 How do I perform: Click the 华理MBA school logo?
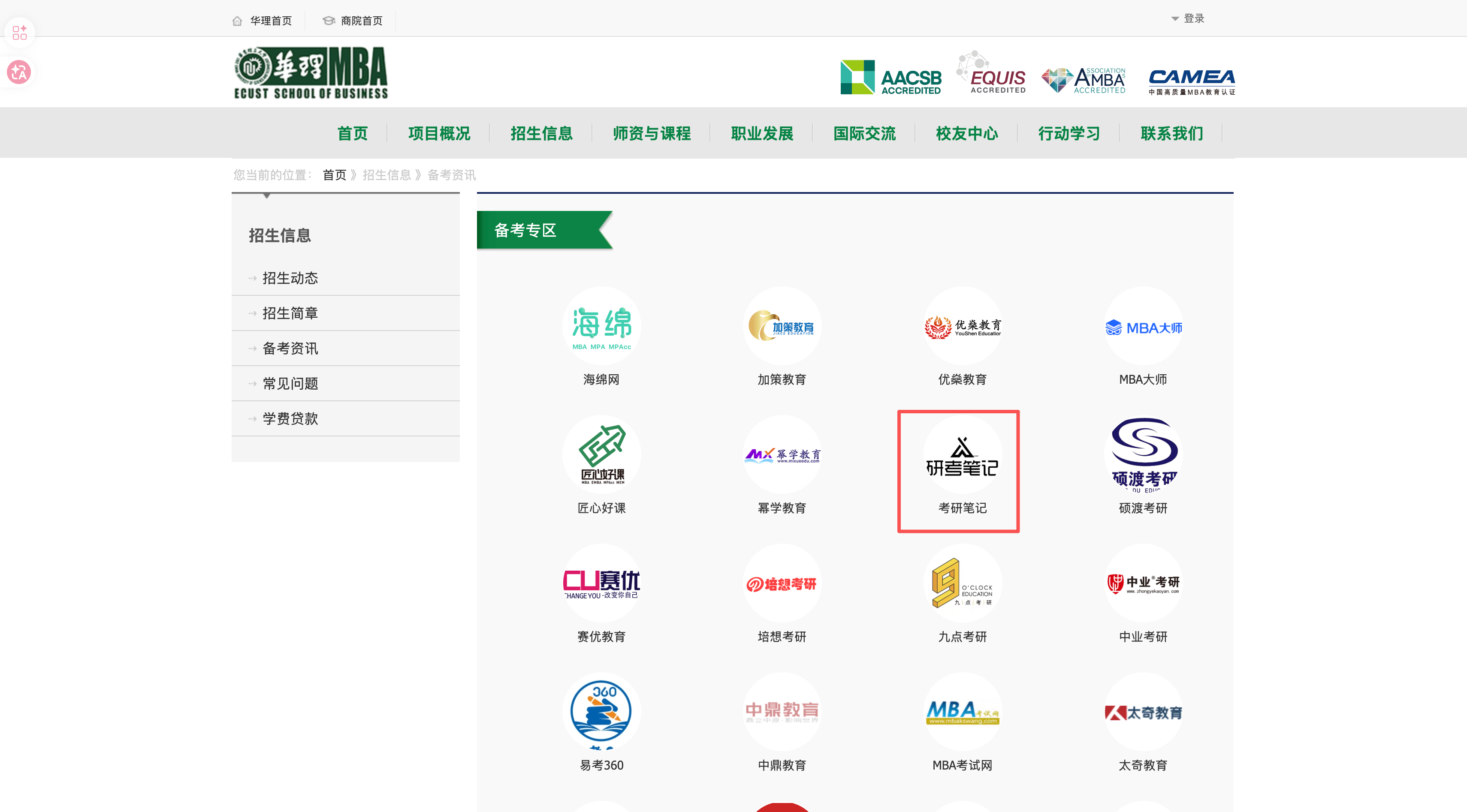(311, 73)
